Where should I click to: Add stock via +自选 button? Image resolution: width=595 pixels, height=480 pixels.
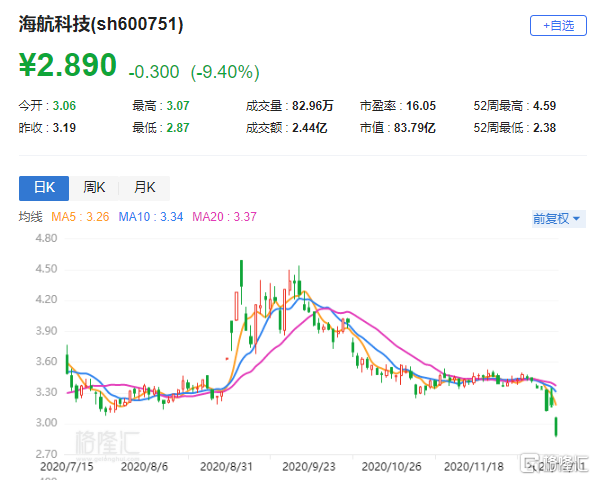pos(558,26)
